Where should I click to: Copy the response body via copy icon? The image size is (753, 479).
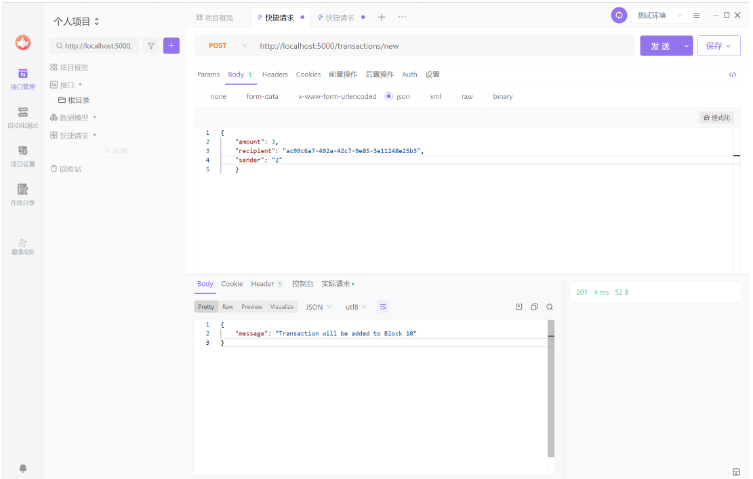[x=534, y=307]
